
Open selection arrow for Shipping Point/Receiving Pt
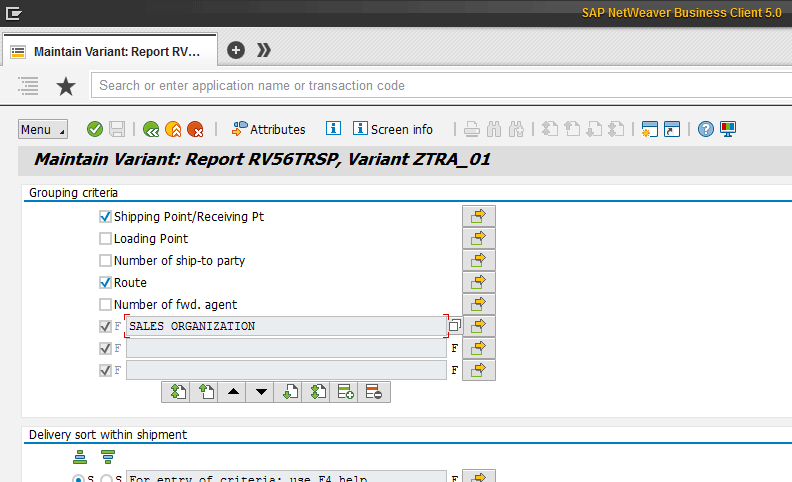coord(478,216)
